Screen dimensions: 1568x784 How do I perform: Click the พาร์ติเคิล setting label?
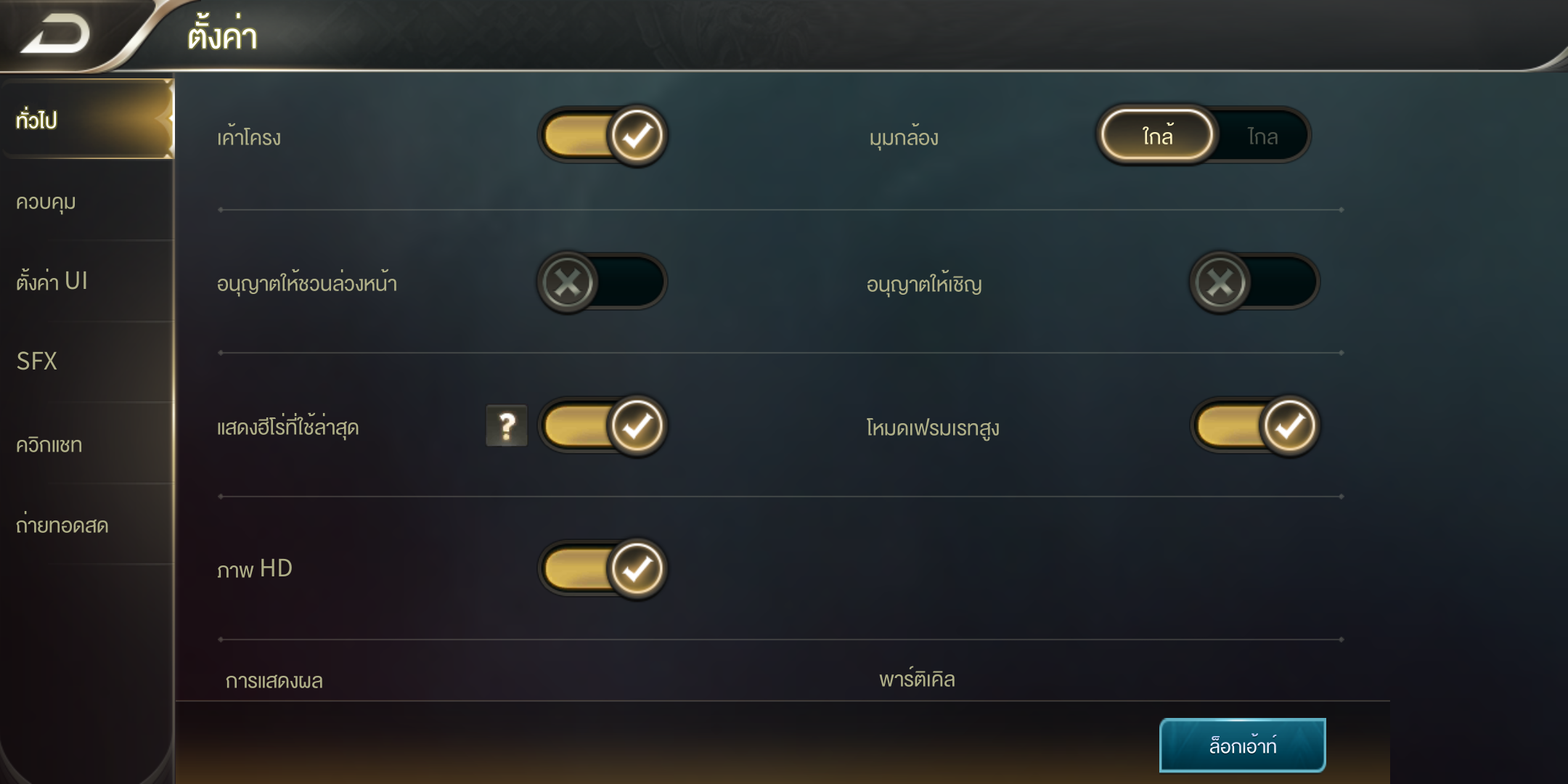[917, 678]
